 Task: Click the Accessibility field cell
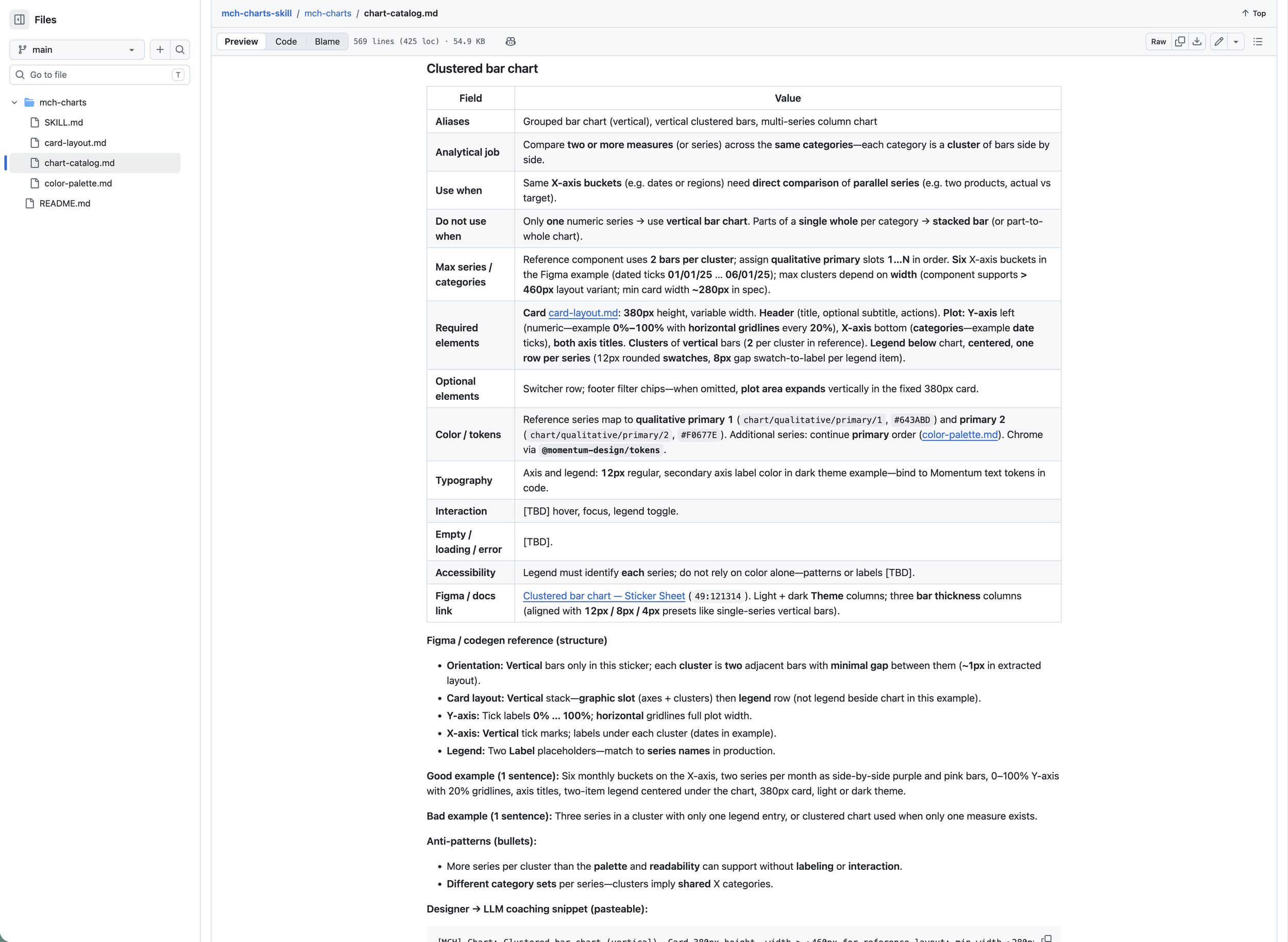pyautogui.click(x=470, y=573)
